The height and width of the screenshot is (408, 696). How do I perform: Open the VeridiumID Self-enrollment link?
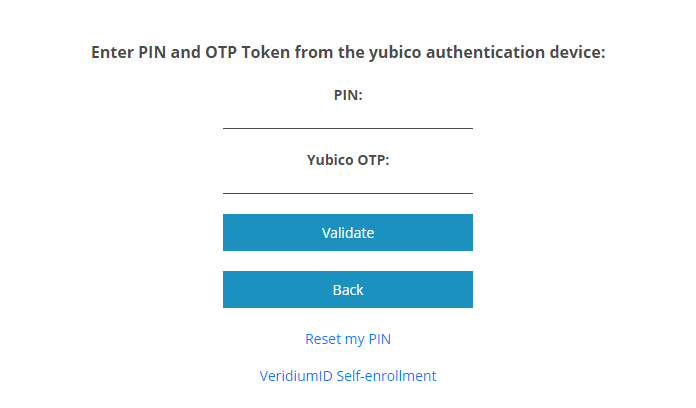tap(347, 376)
